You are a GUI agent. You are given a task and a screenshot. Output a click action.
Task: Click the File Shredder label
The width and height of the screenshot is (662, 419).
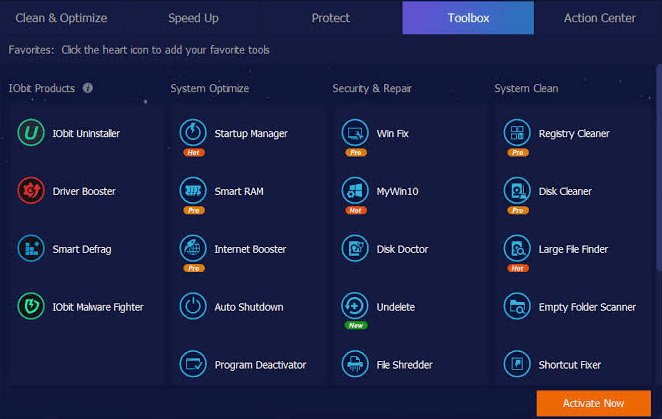pos(404,365)
